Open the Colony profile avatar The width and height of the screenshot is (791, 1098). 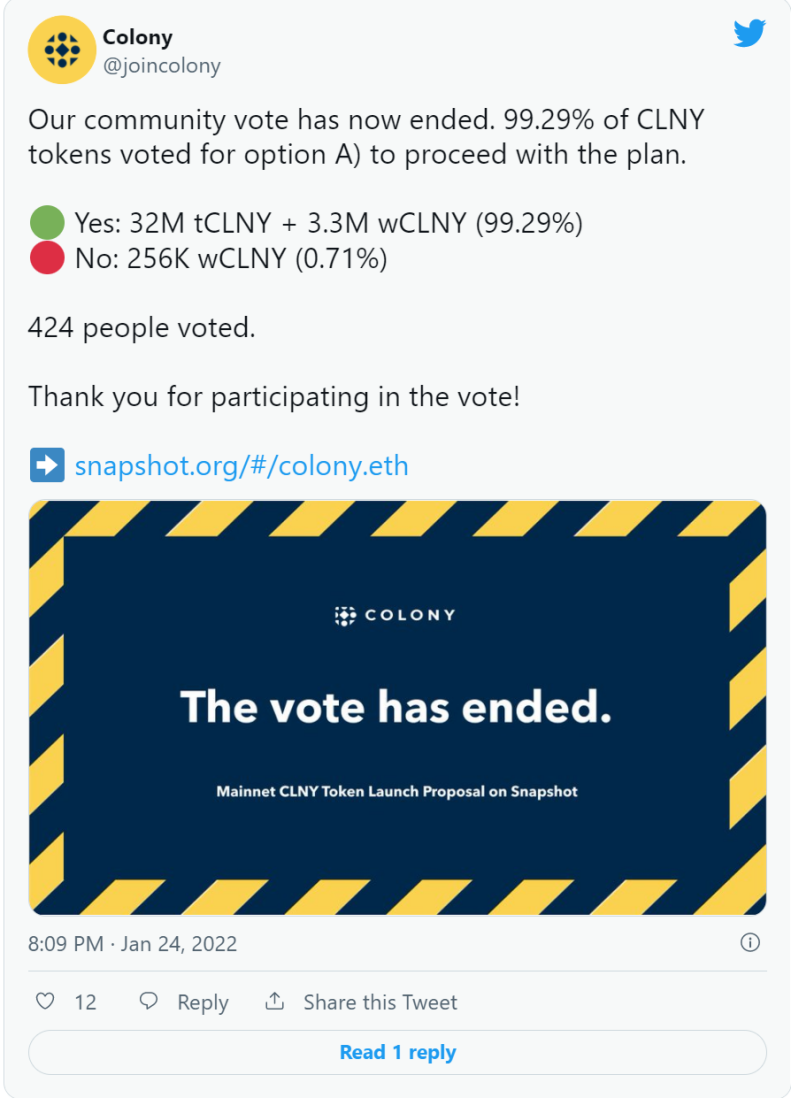pos(62,50)
